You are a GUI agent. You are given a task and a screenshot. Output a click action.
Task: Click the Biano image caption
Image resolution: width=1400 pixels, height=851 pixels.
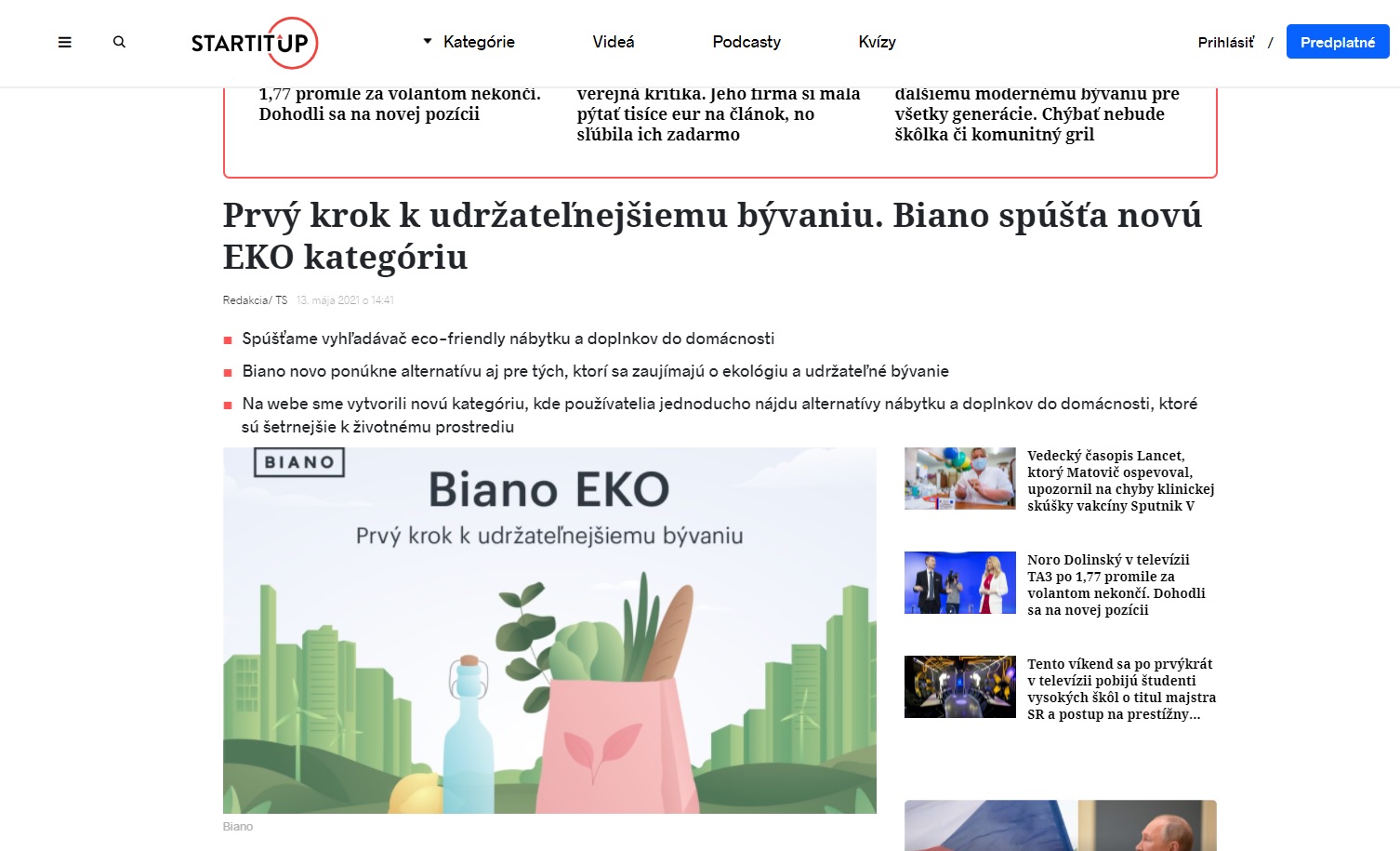pos(238,827)
